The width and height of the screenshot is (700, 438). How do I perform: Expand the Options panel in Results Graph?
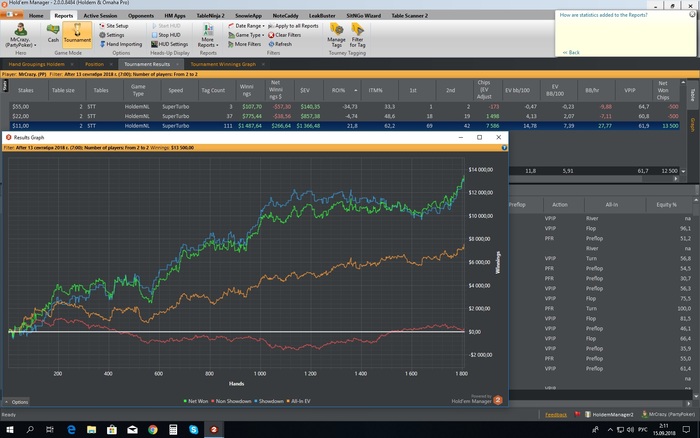pos(17,402)
